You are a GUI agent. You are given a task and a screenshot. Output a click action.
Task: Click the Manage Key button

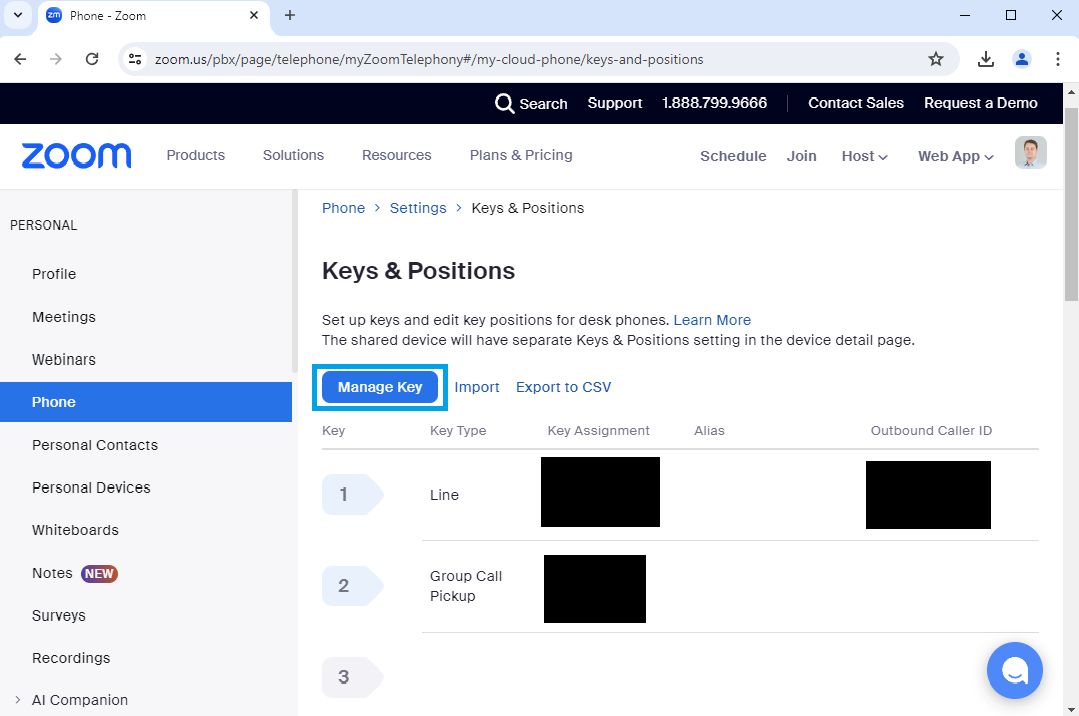coord(380,387)
